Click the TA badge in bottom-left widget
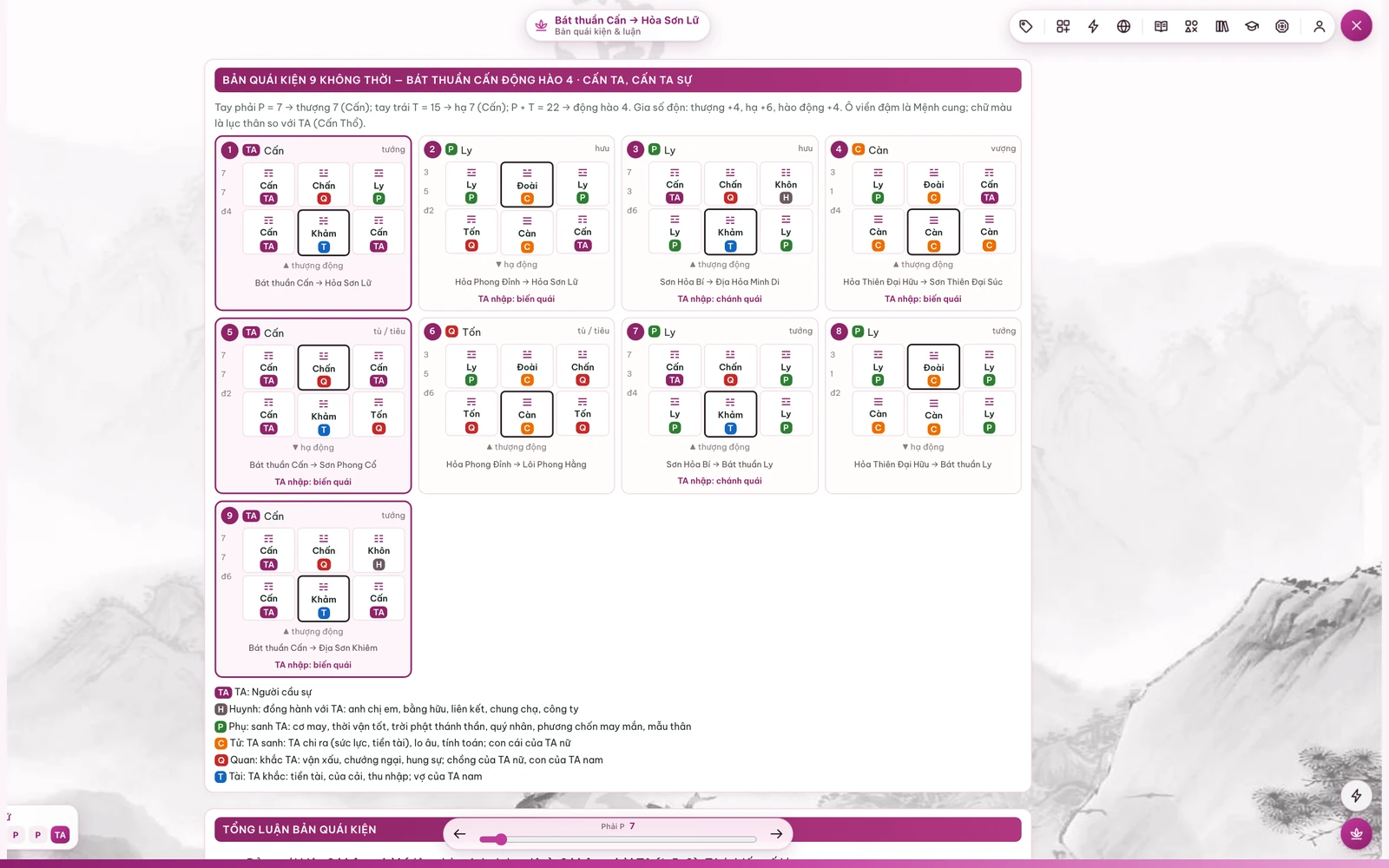Viewport: 1389px width, 868px height. [x=60, y=835]
